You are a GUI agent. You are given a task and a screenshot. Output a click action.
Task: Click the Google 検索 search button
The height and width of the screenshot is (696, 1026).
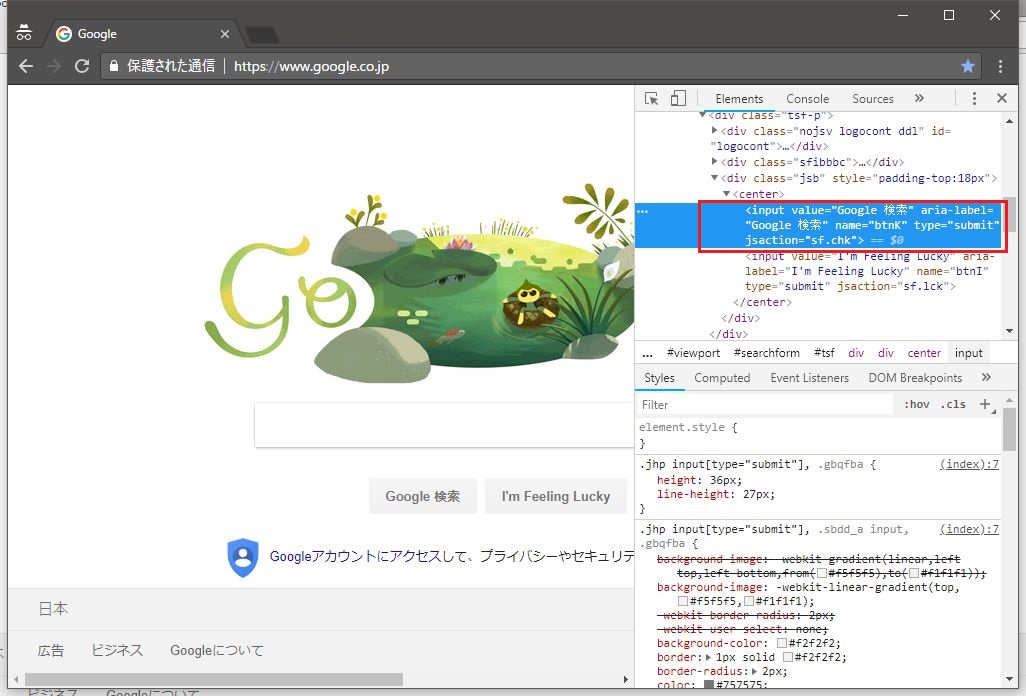point(423,496)
